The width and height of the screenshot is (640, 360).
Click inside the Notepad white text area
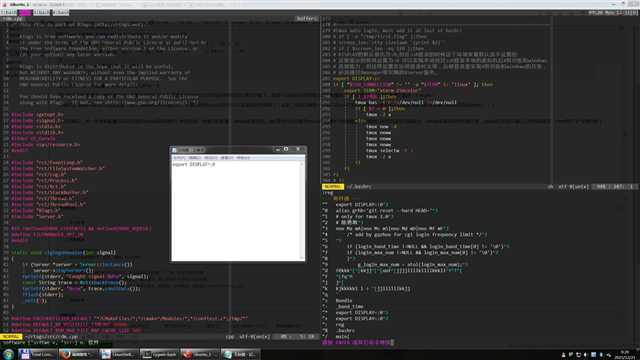(x=236, y=212)
